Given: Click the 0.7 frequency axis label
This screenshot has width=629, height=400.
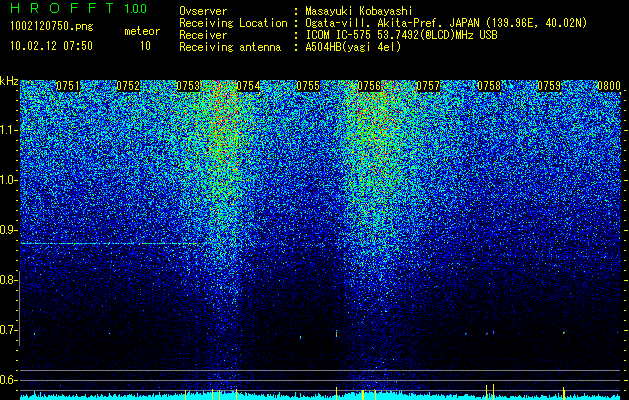Looking at the screenshot, I should tap(8, 330).
